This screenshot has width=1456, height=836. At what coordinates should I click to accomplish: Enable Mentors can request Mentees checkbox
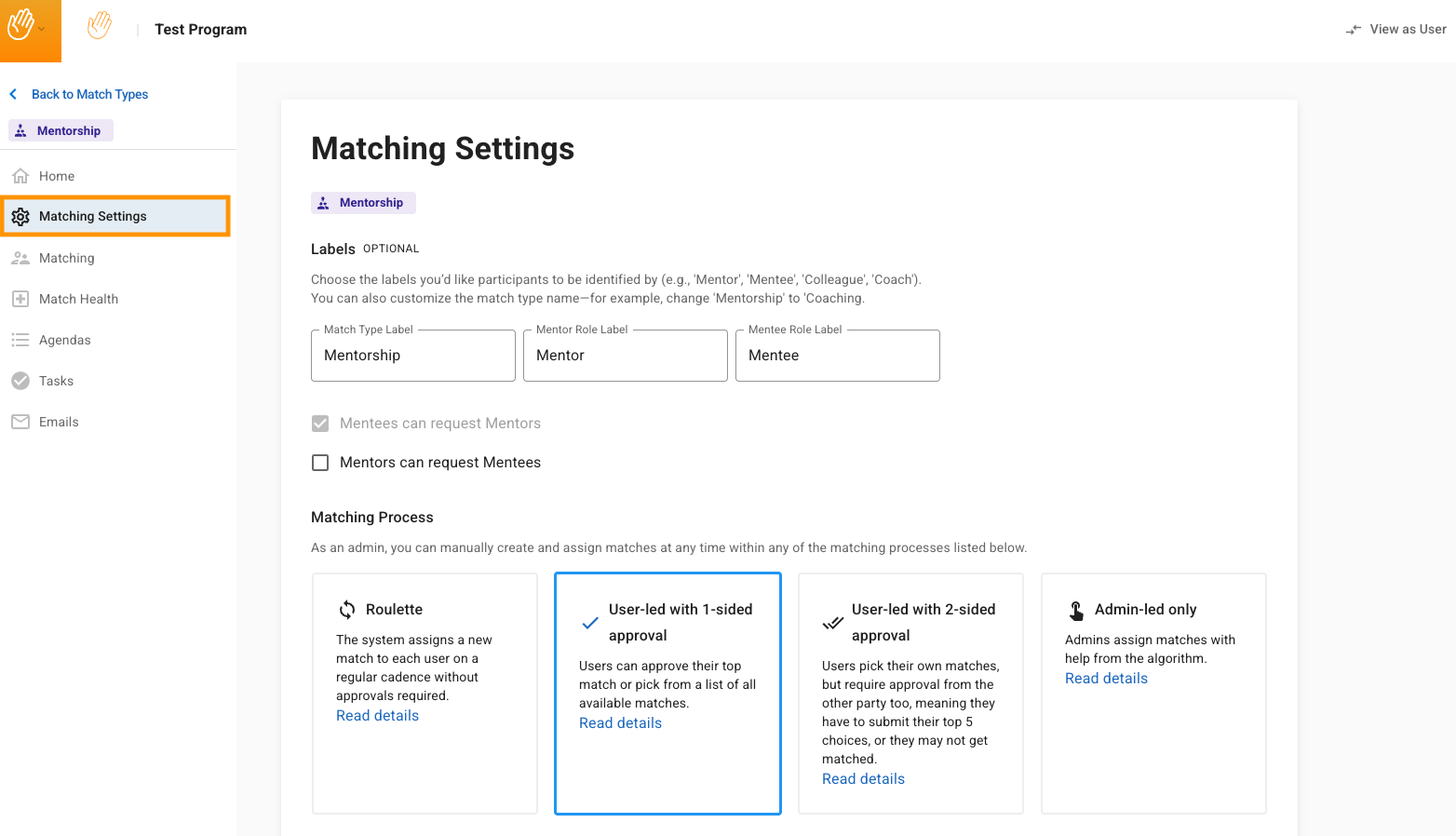(320, 463)
